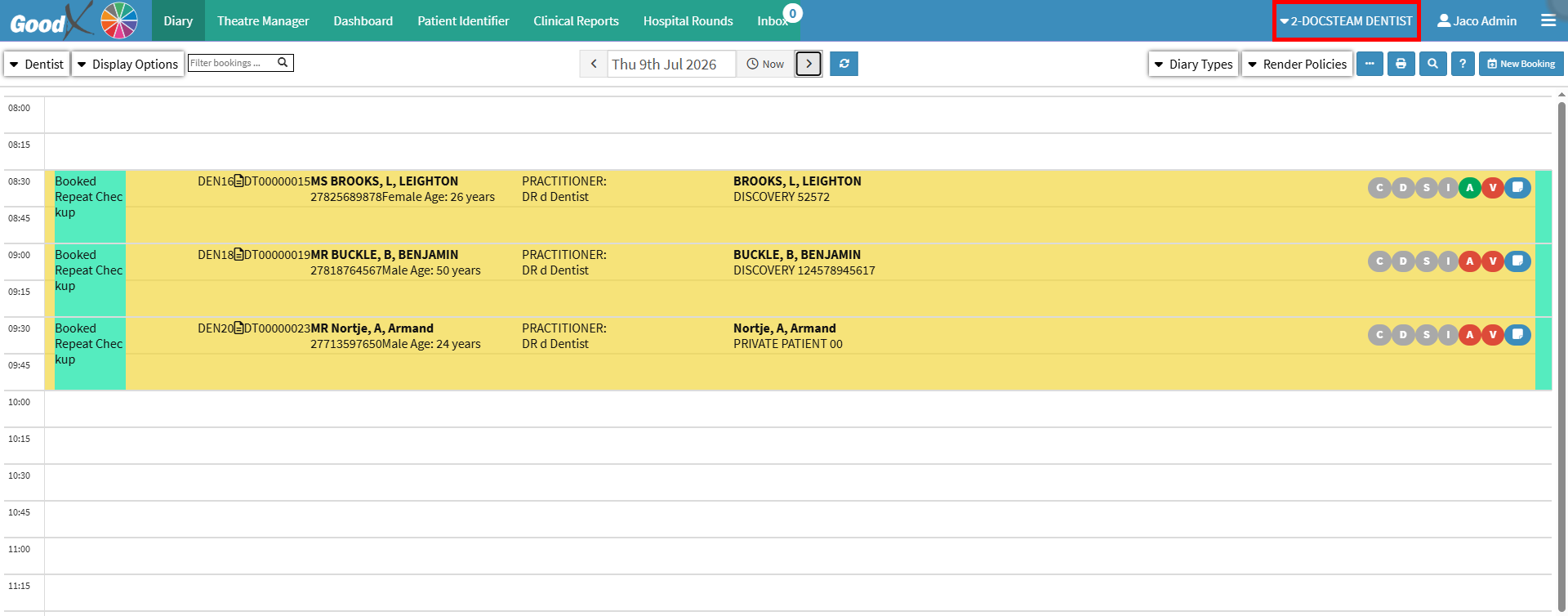Viewport: 1568px width, 616px height.
Task: Click the print diary icon
Action: (1401, 64)
